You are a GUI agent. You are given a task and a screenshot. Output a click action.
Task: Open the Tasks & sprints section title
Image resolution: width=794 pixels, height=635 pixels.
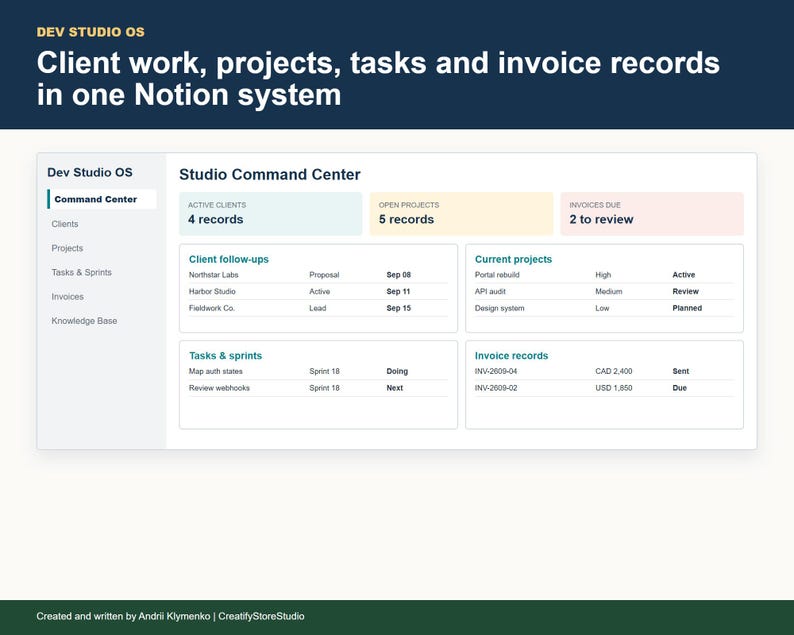click(225, 355)
